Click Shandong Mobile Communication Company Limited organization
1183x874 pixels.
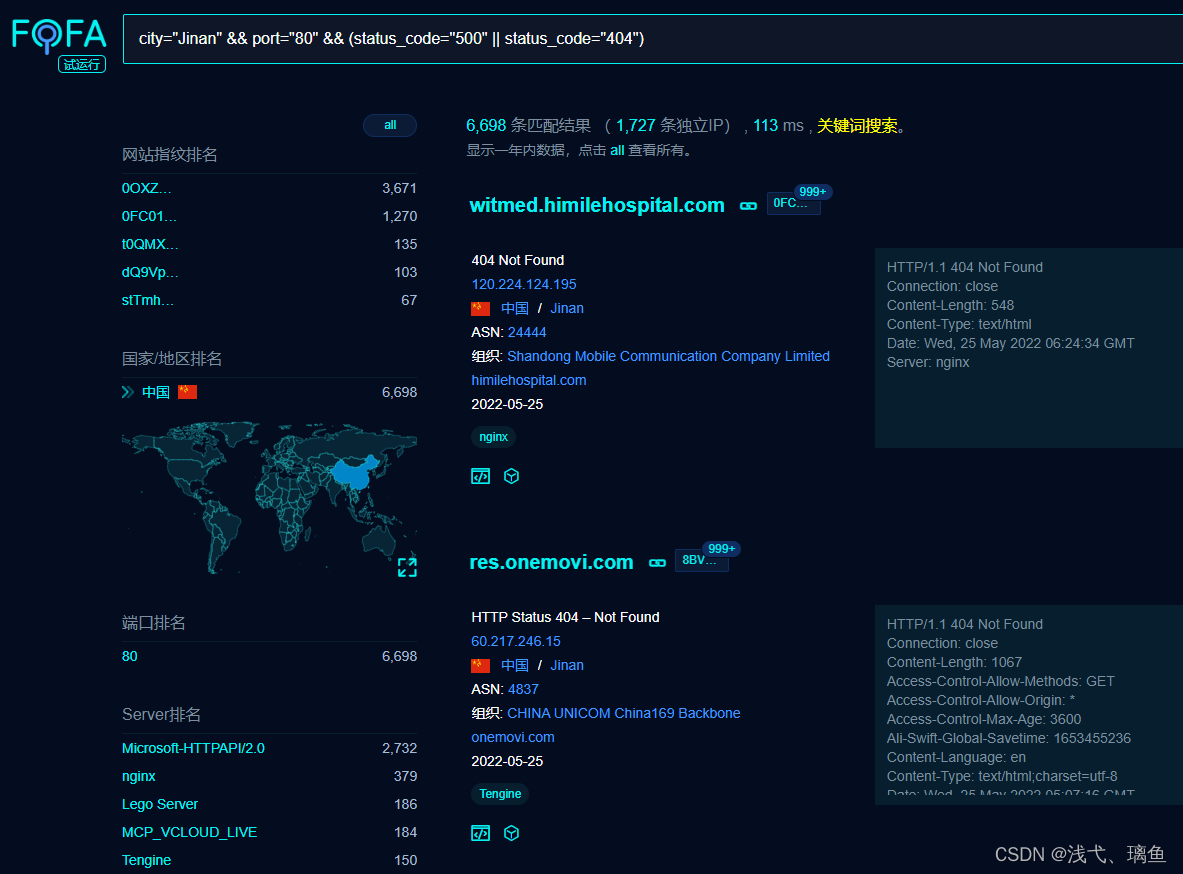(668, 356)
